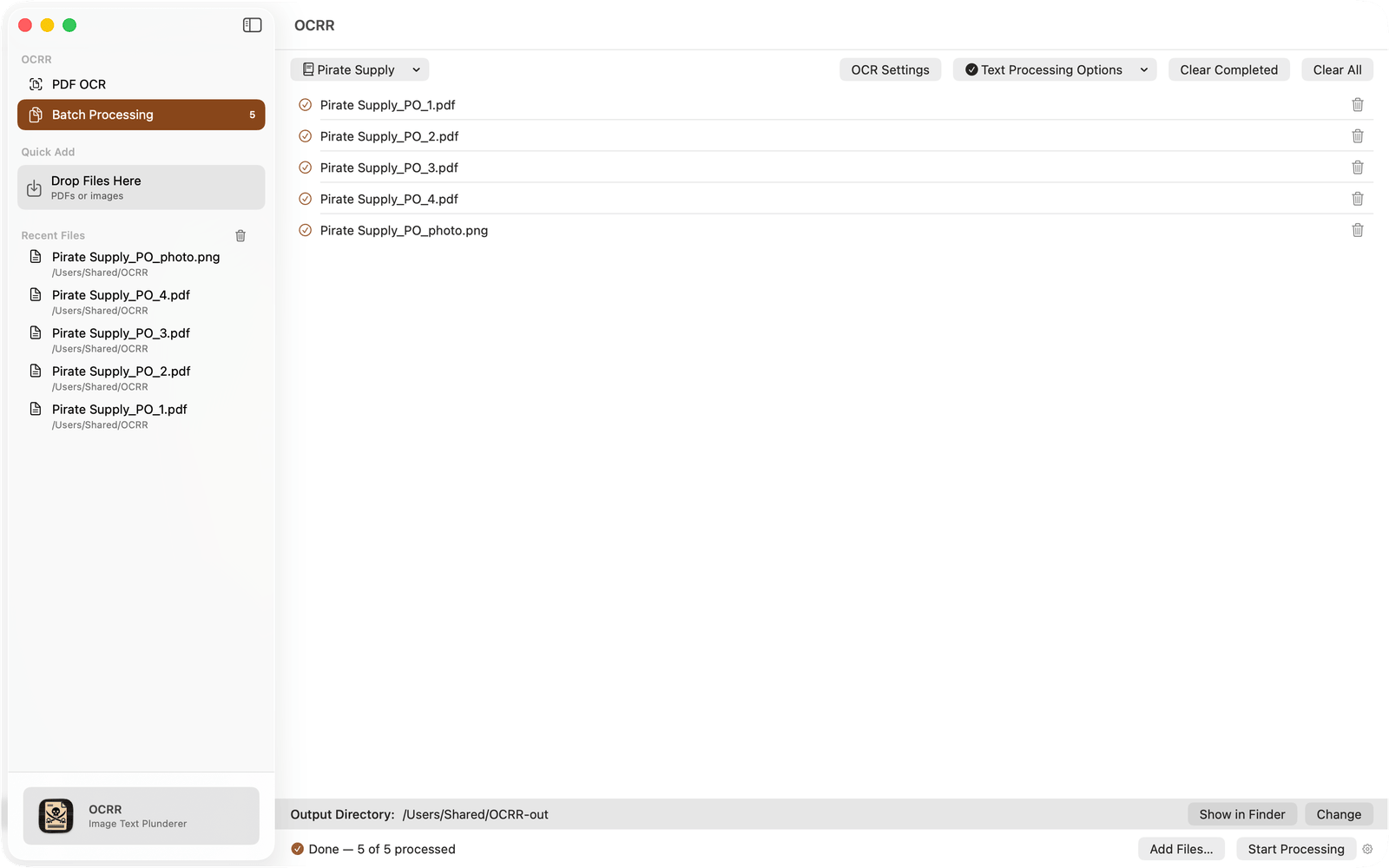This screenshot has width=1389, height=868.
Task: Click document icon beside recent Pirate Supply_PO_4.pdf
Action: (36, 295)
